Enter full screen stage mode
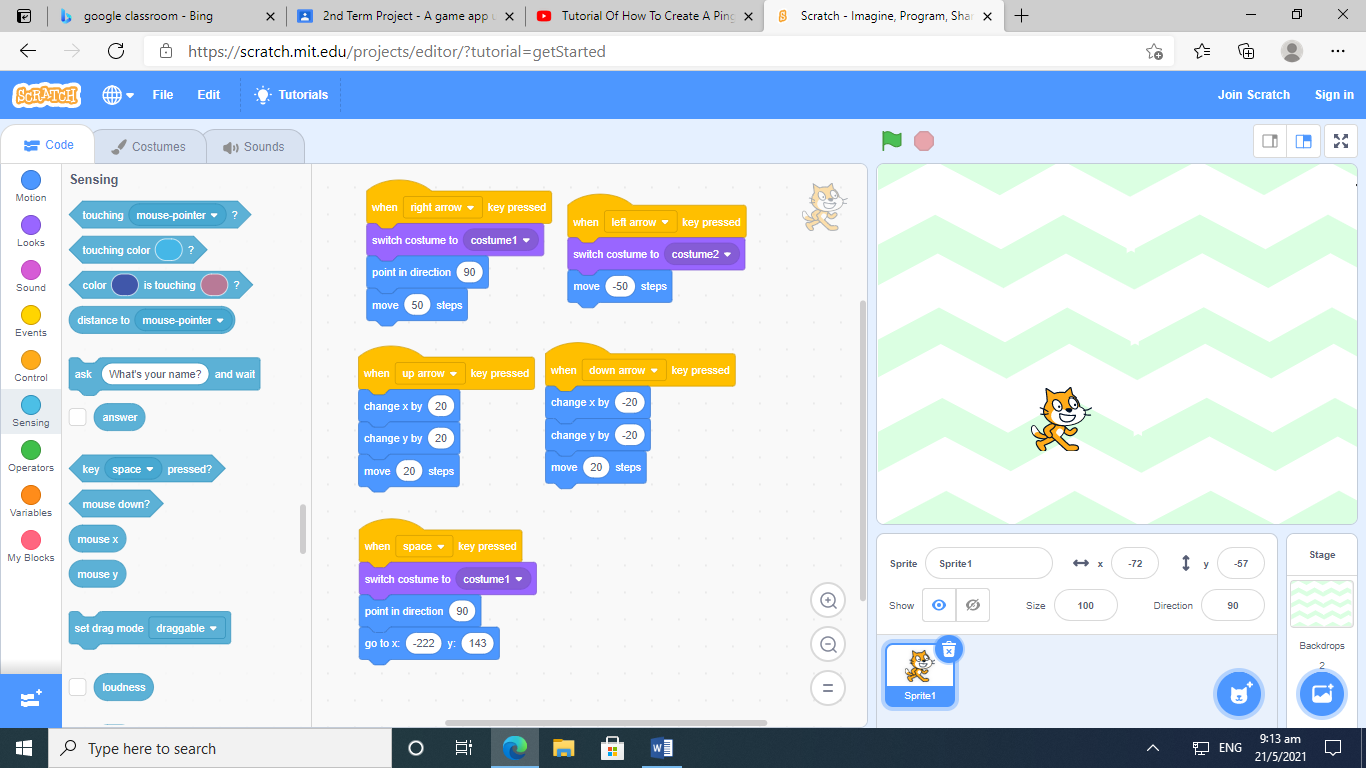Viewport: 1366px width, 768px height. (1340, 142)
